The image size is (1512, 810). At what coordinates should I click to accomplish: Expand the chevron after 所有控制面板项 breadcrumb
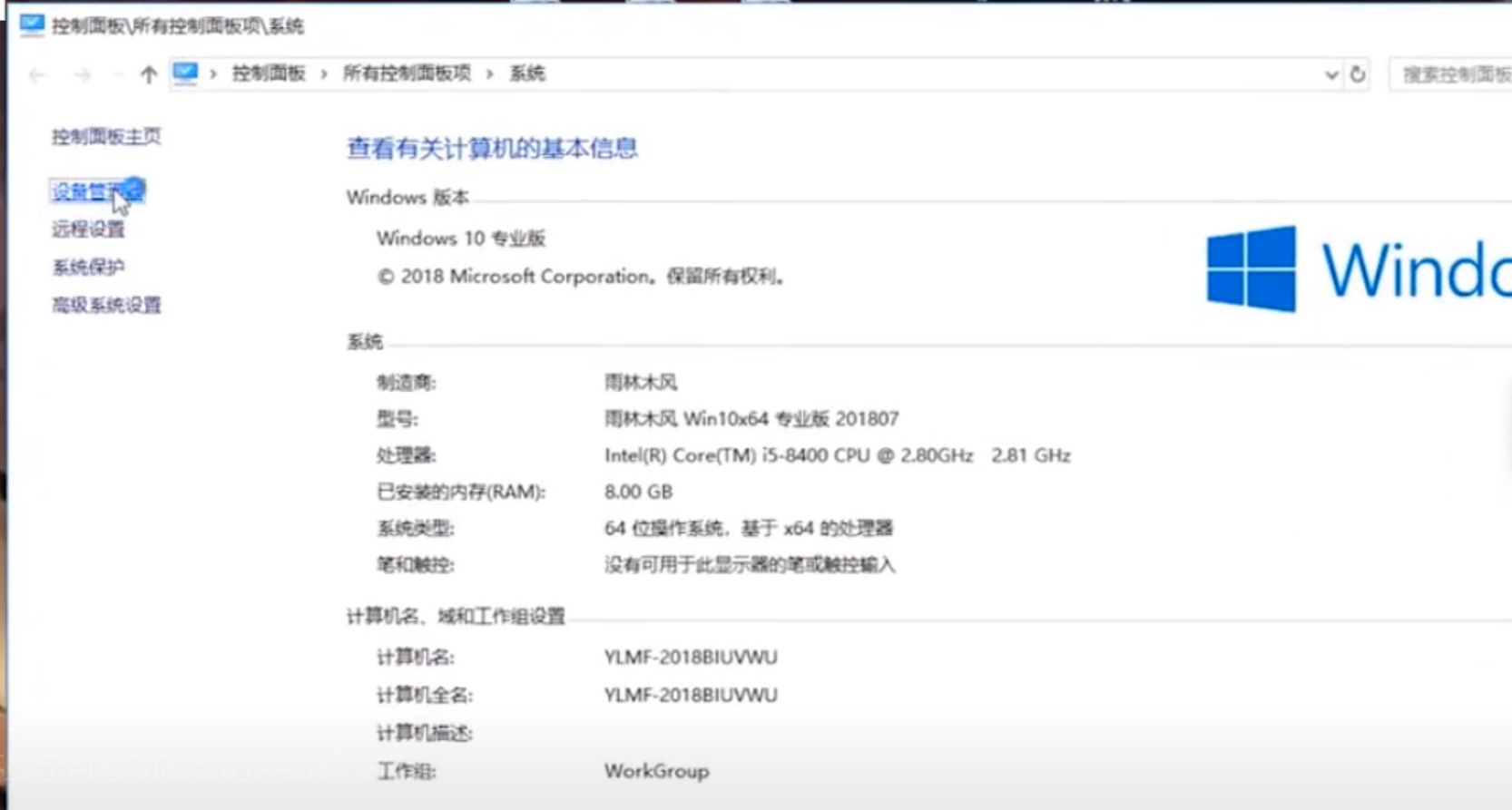[490, 74]
